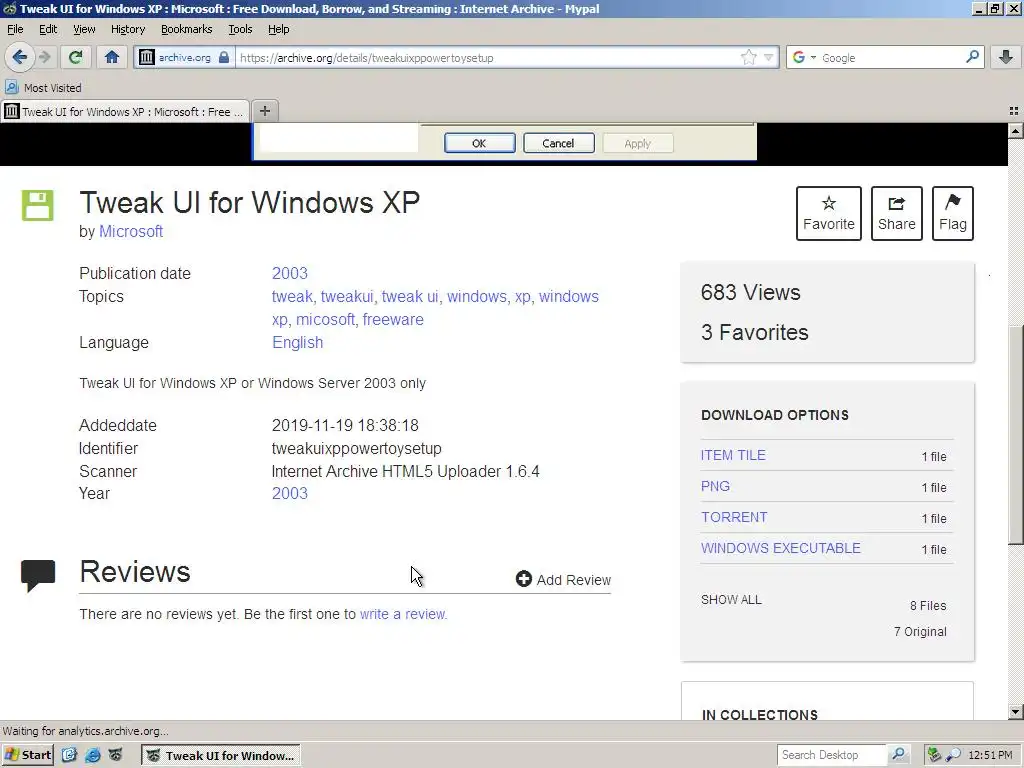Launch the first quick launch taskbar icon

click(69, 755)
